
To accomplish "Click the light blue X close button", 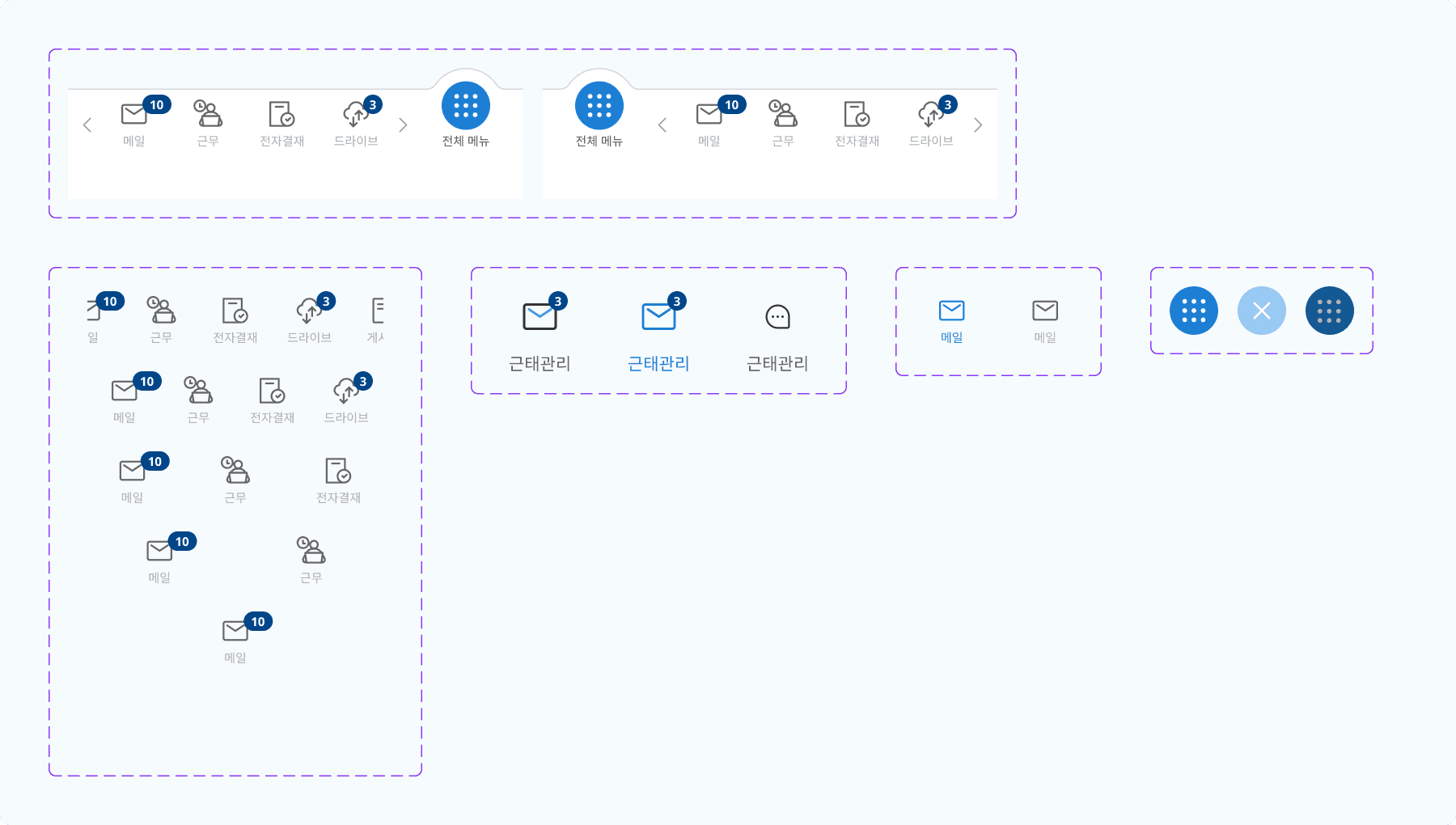I will click(x=1262, y=311).
